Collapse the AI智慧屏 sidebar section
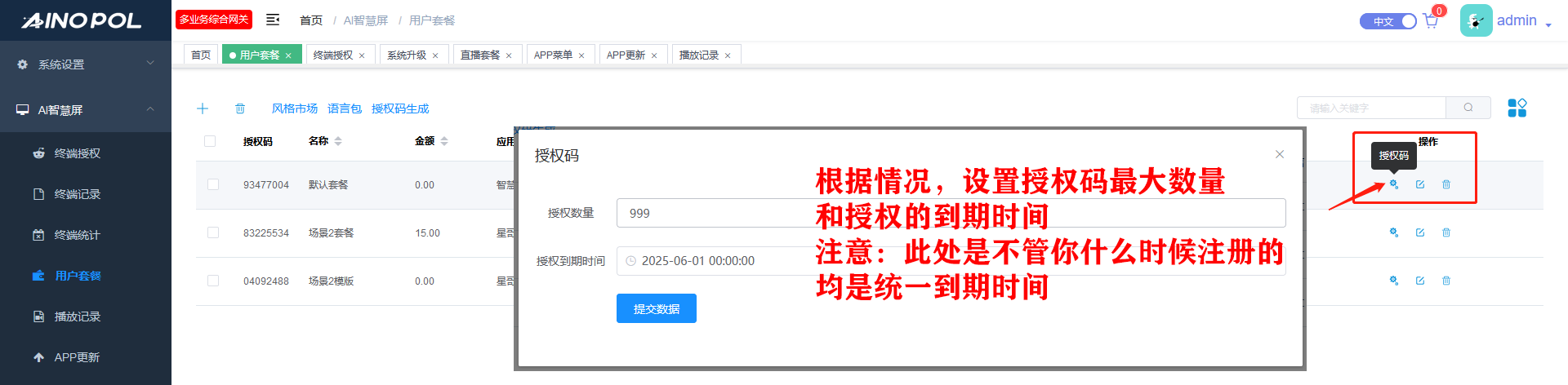Viewport: 1568px width, 385px height. point(86,109)
